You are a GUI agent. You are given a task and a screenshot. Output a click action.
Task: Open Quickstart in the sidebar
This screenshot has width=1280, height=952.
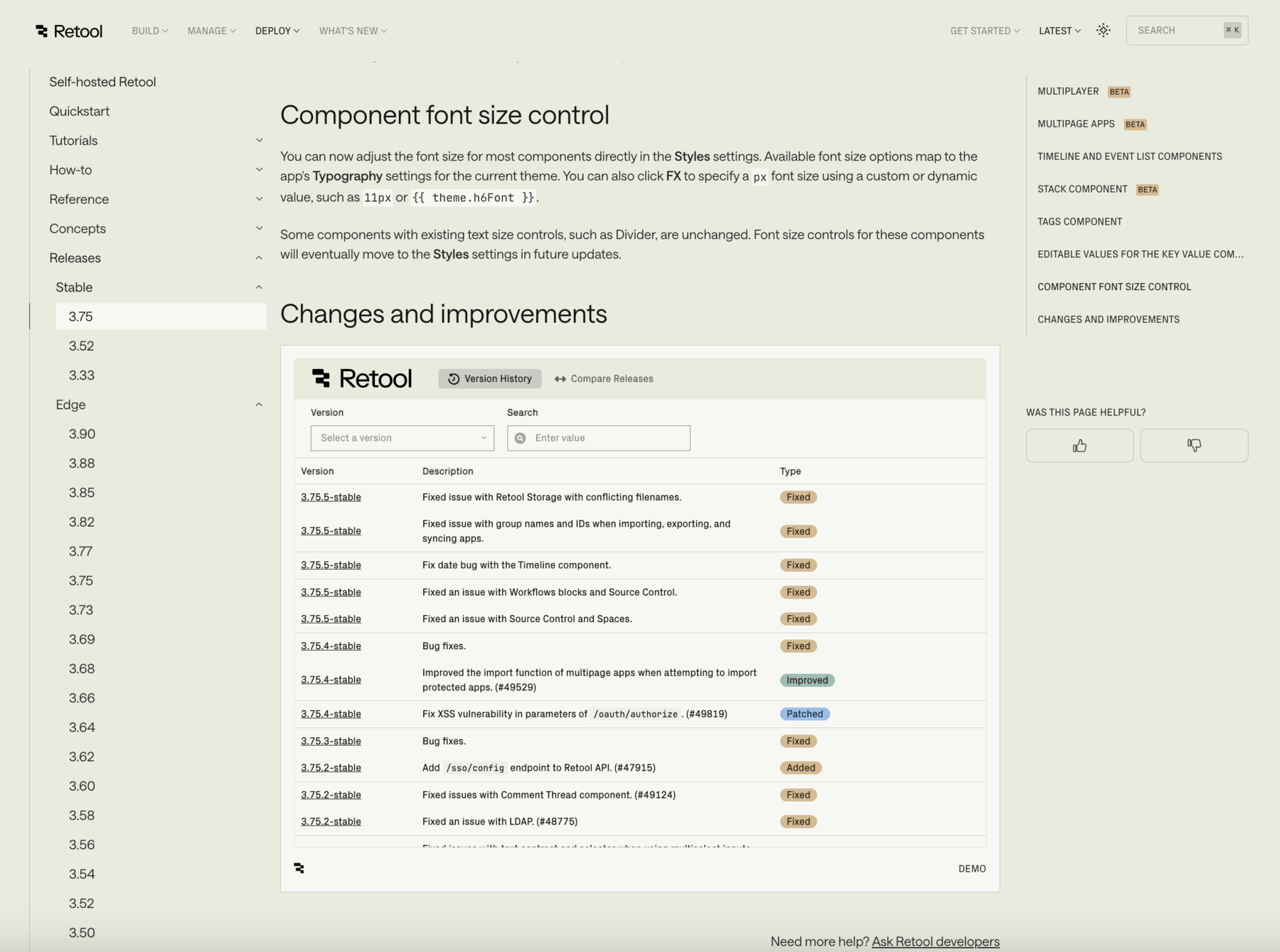(80, 111)
